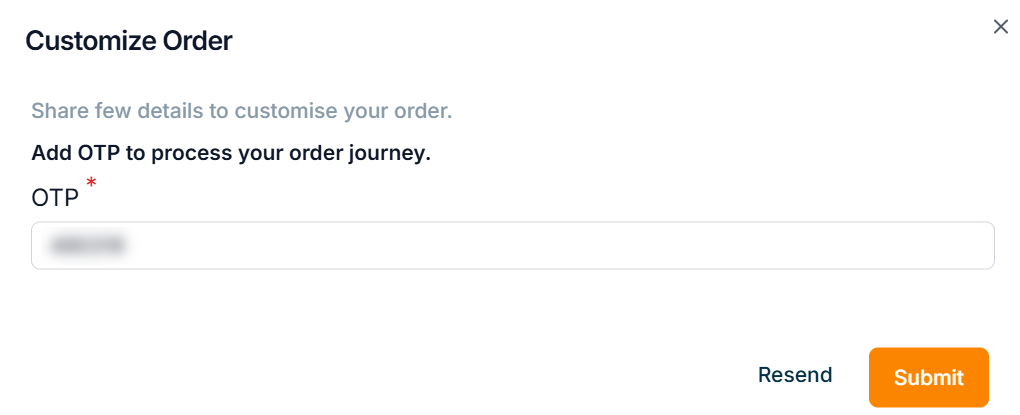Click the 'Share few details' subtitle text

[242, 110]
